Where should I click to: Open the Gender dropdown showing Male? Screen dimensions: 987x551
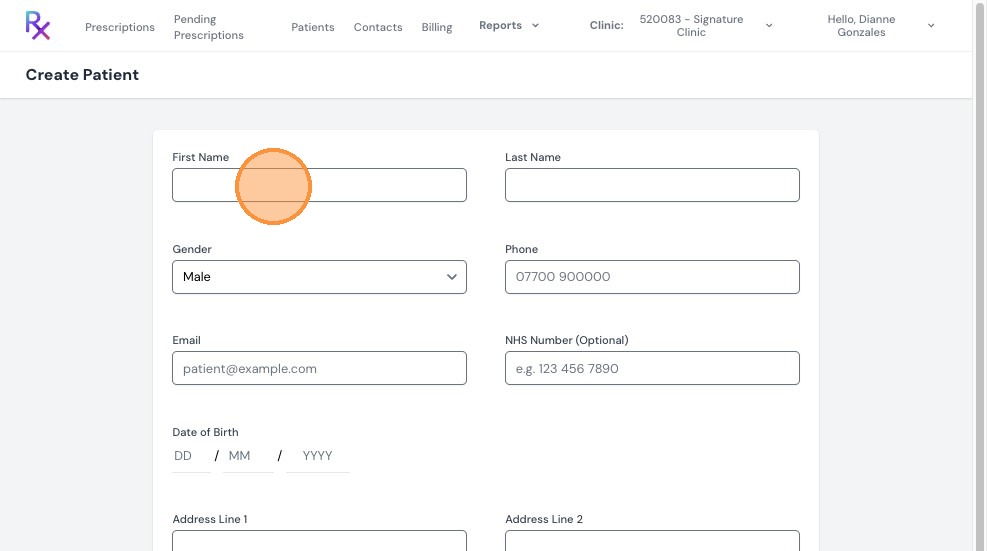coord(319,277)
